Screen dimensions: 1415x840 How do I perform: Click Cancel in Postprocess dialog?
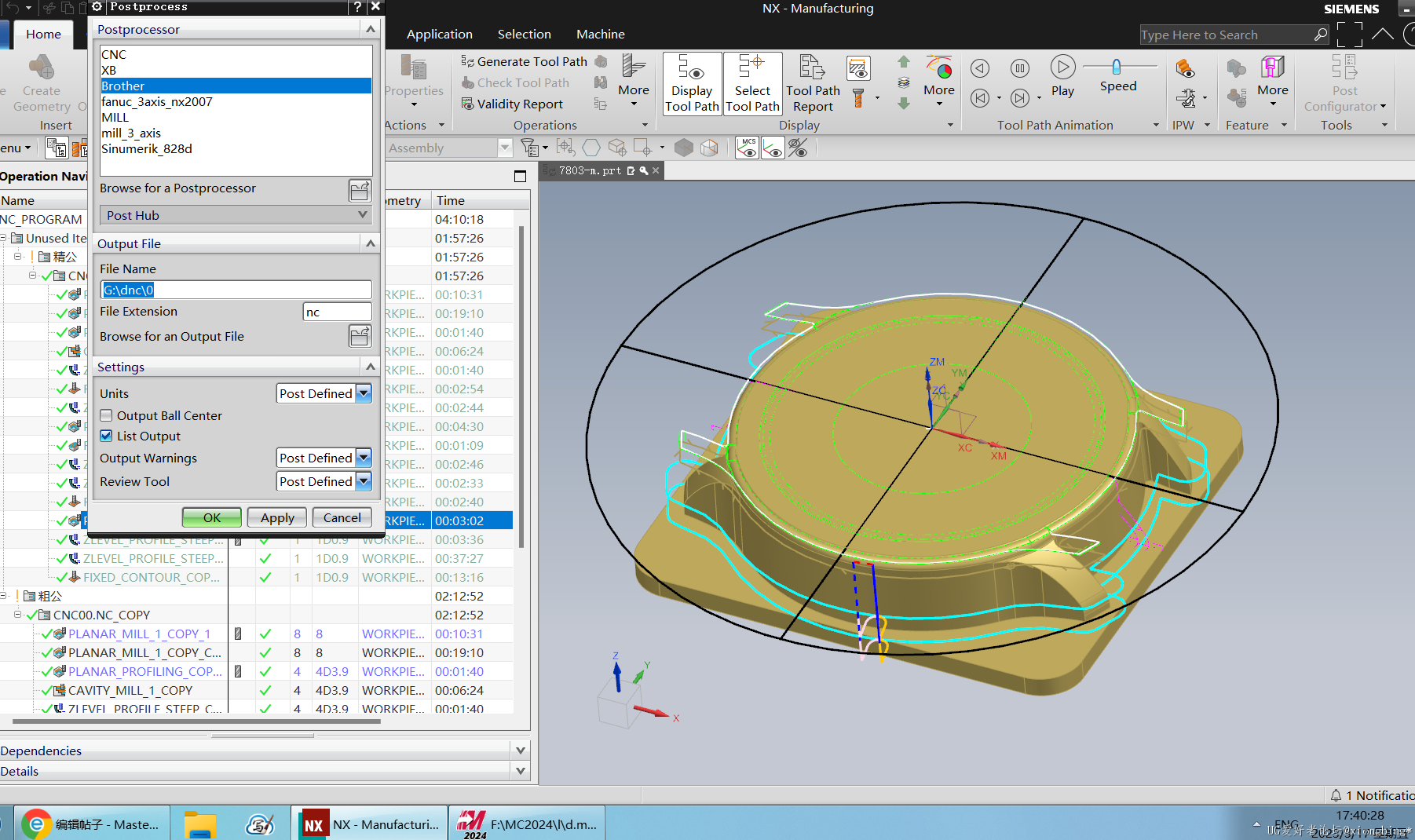[x=342, y=517]
